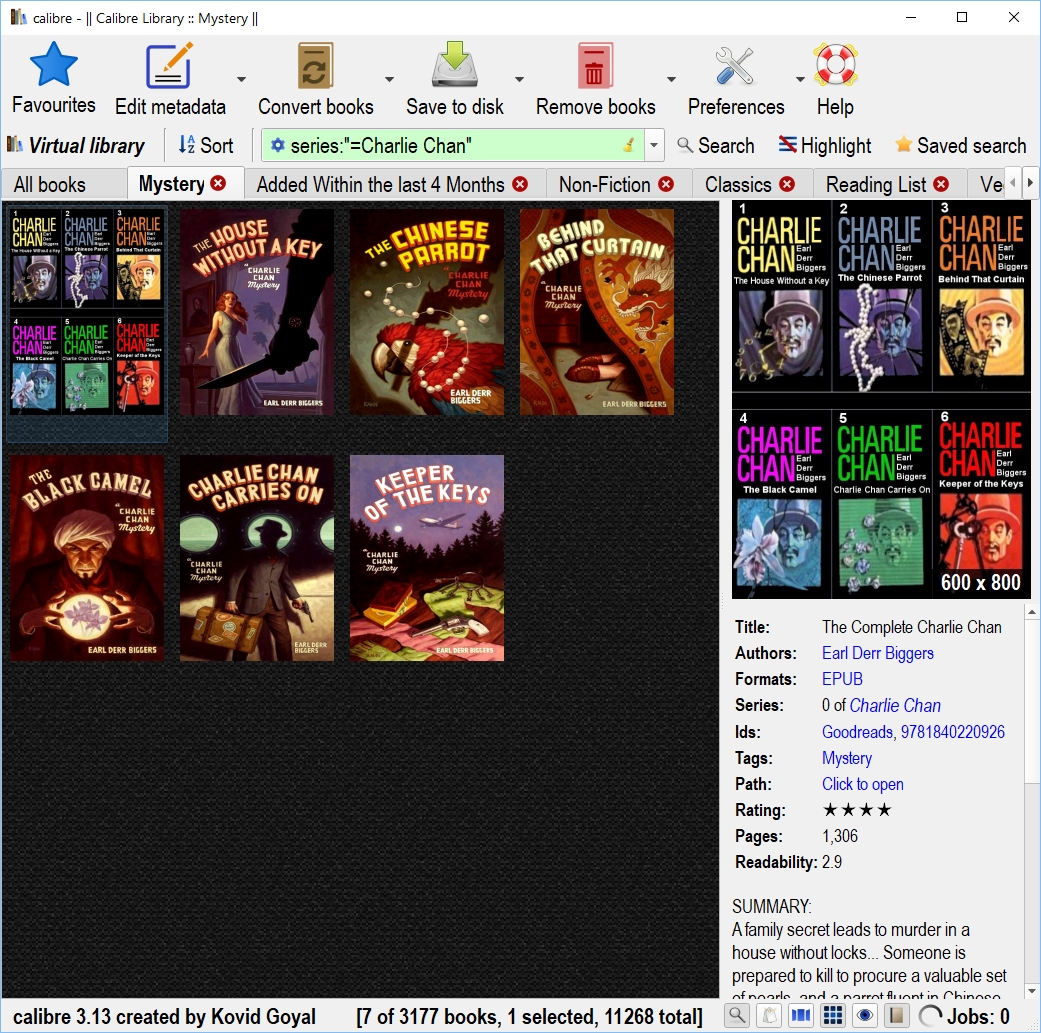Open the EPUB format link
This screenshot has width=1041, height=1033.
tap(842, 679)
